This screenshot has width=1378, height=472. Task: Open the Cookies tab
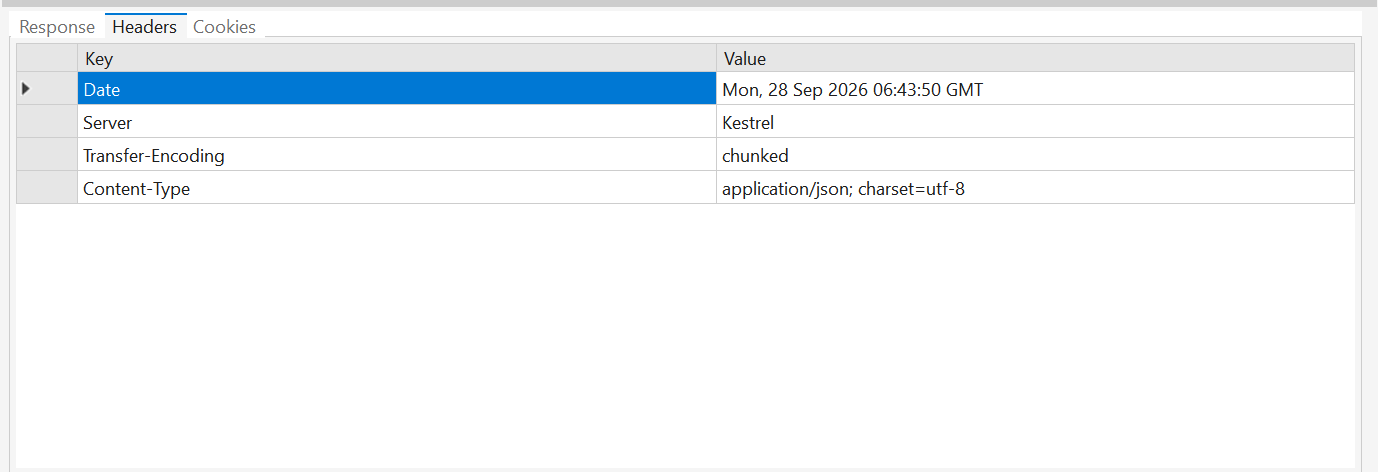(224, 27)
